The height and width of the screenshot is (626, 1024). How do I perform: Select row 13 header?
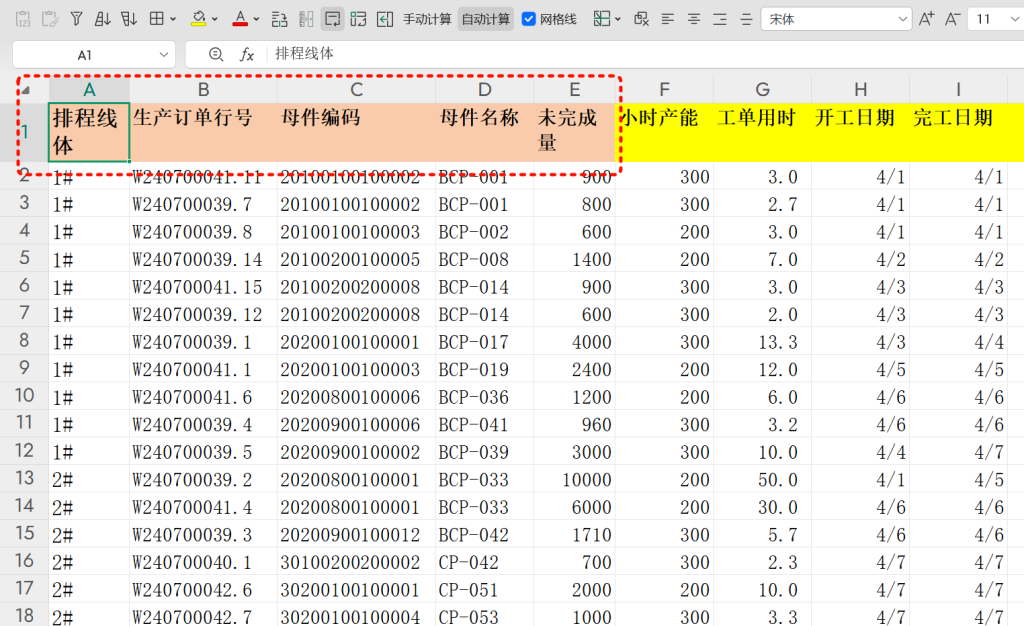coord(24,478)
